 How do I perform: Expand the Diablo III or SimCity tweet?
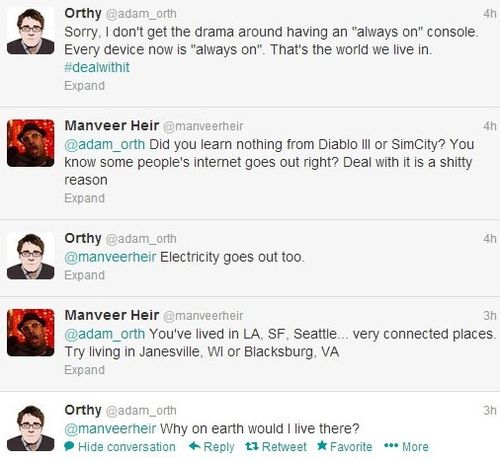pos(84,198)
